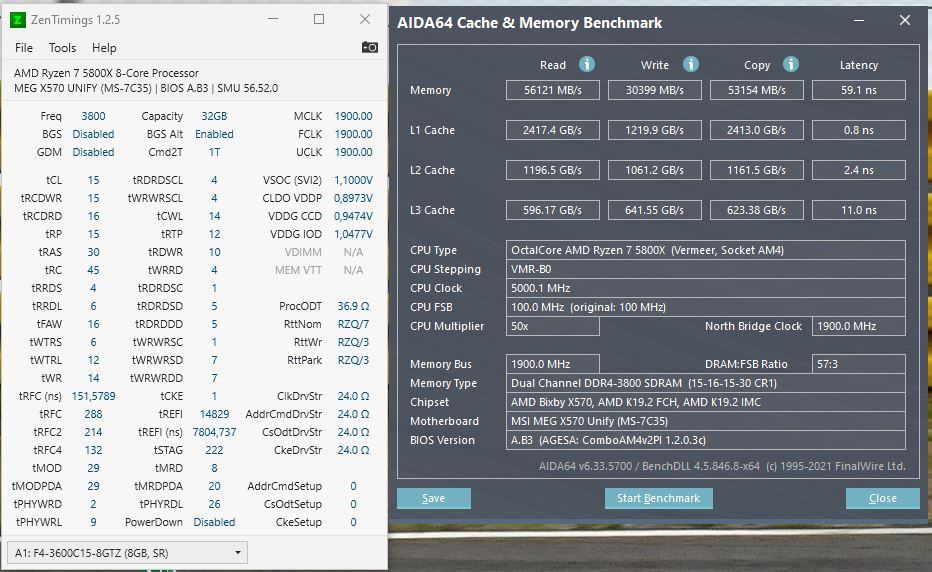Screen dimensions: 932x572
Task: Click the ZenTimings app logo icon
Action: click(18, 20)
